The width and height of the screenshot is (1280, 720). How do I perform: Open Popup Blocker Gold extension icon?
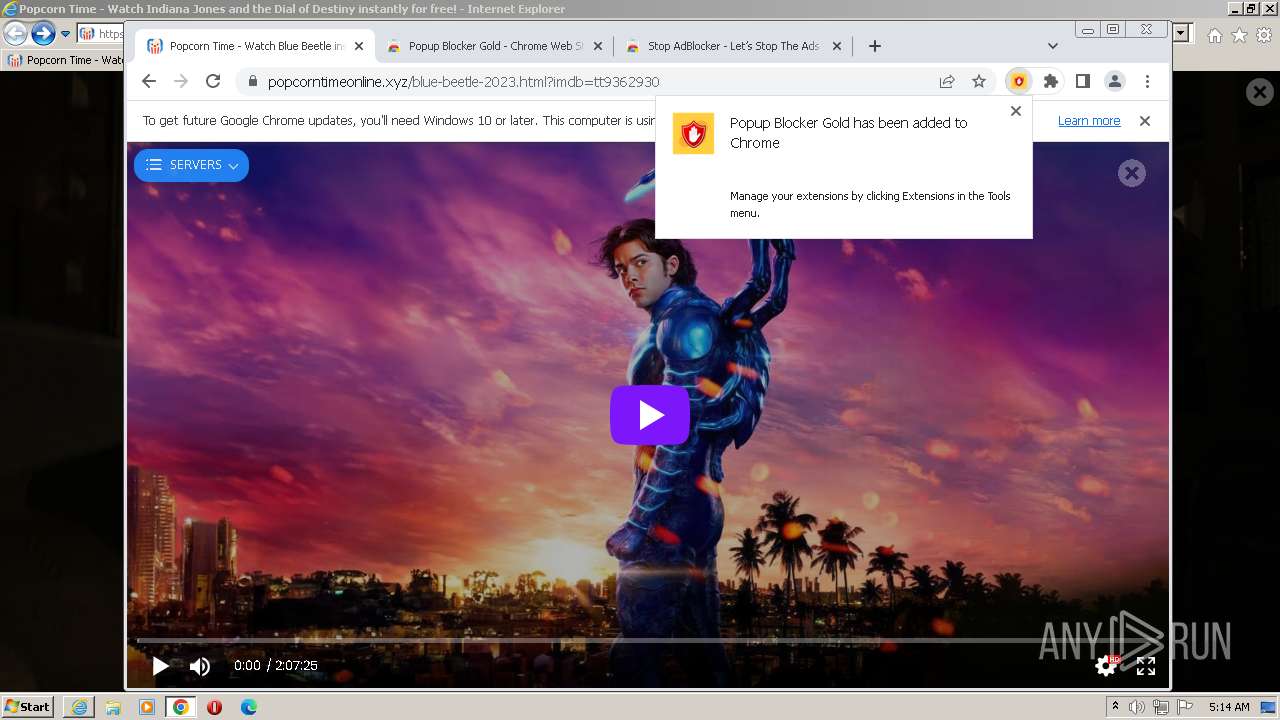click(x=1018, y=82)
